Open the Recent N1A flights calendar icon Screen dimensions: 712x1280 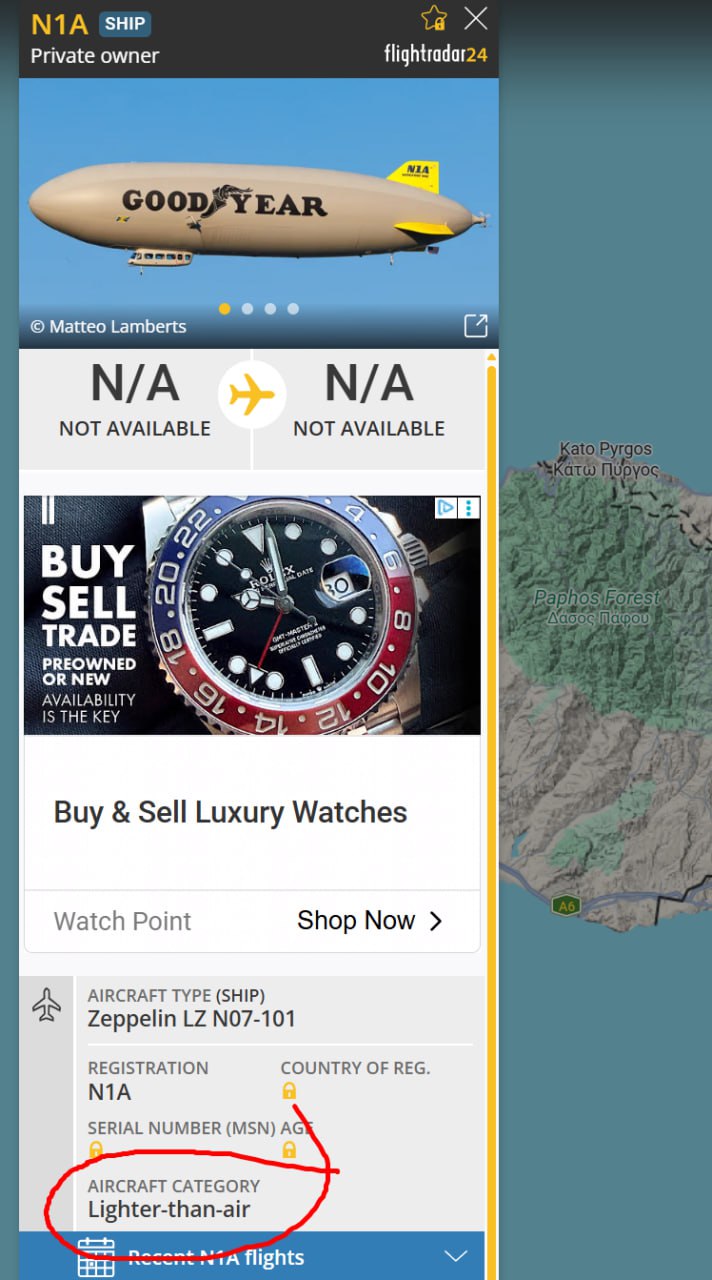pos(96,1258)
